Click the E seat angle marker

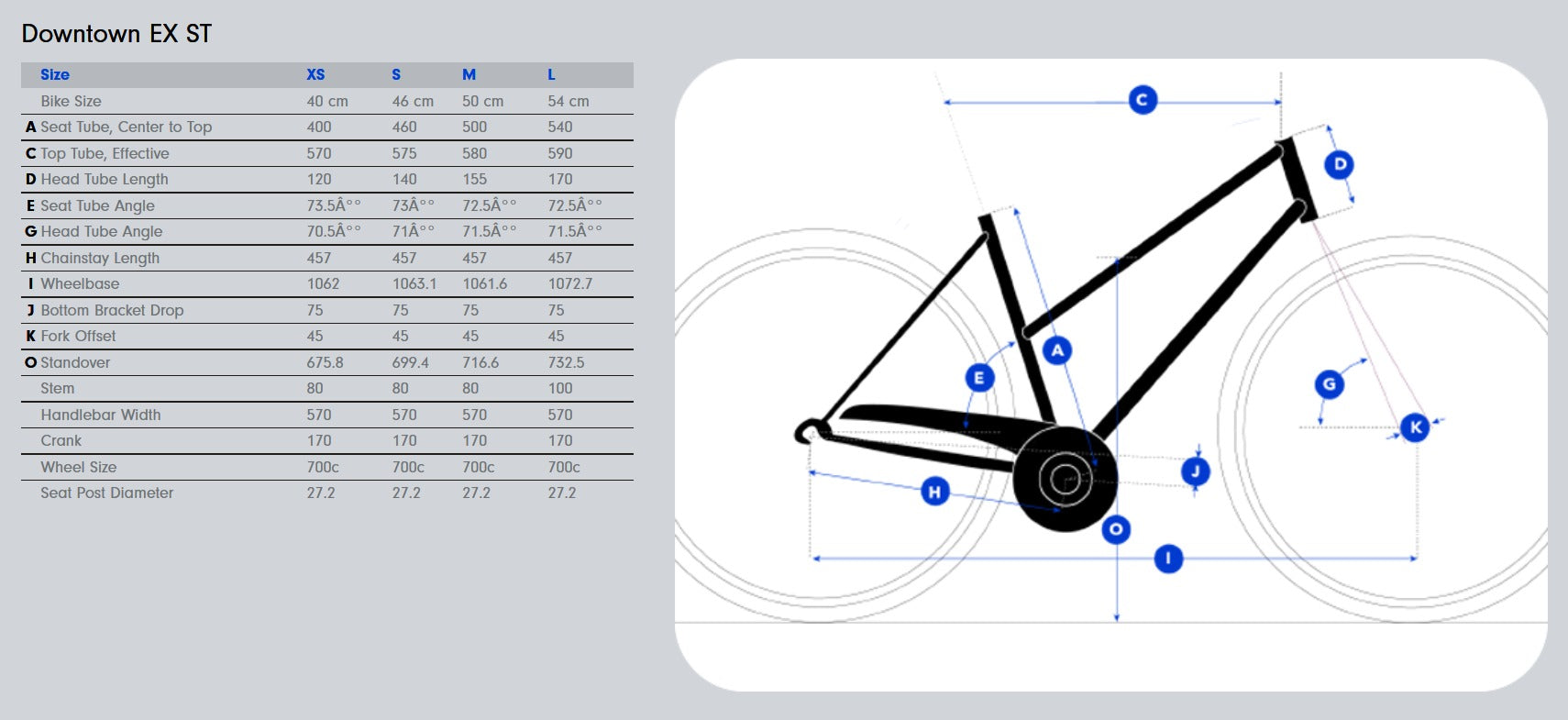pyautogui.click(x=979, y=378)
